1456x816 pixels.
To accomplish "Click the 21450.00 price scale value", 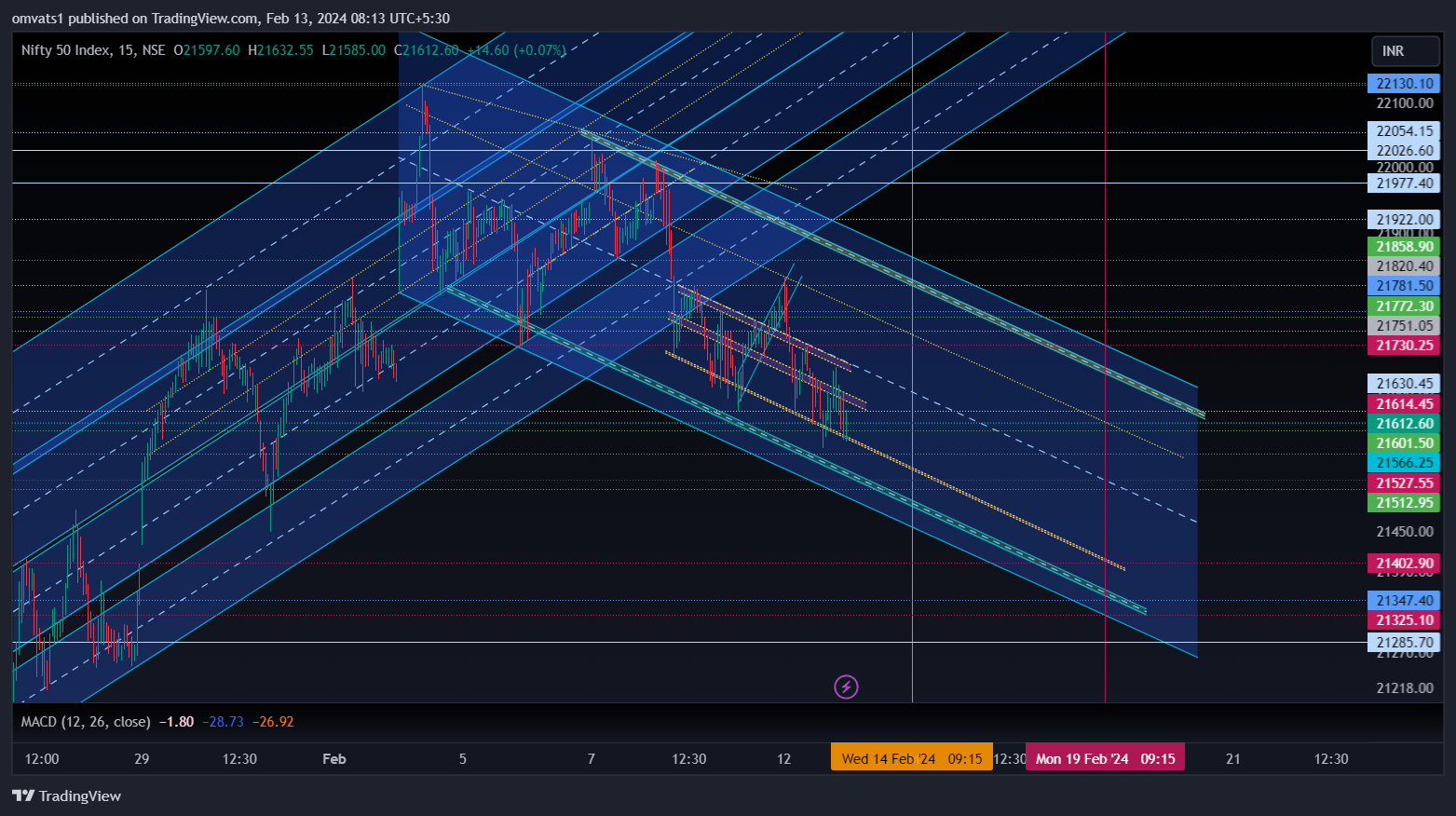I will tap(1405, 532).
